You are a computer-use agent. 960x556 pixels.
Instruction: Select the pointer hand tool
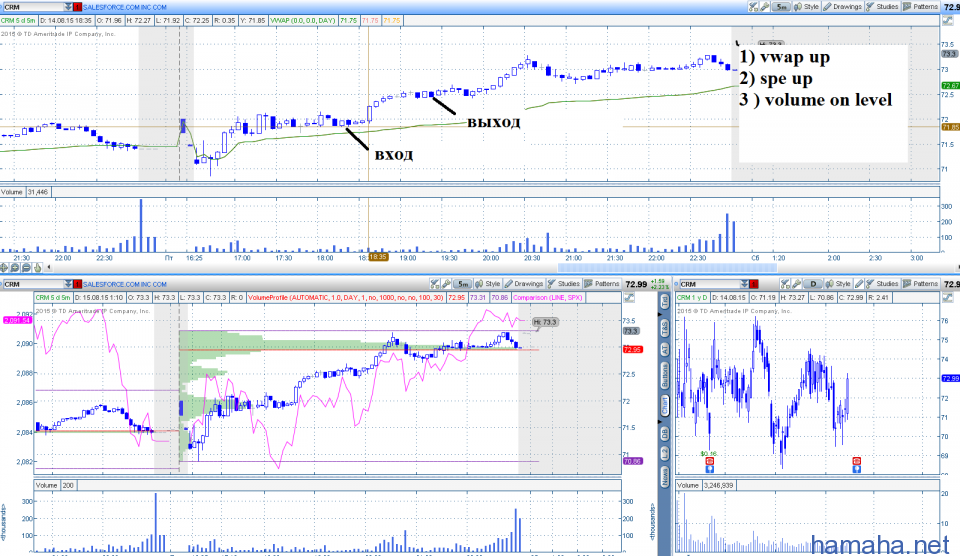(x=37, y=268)
